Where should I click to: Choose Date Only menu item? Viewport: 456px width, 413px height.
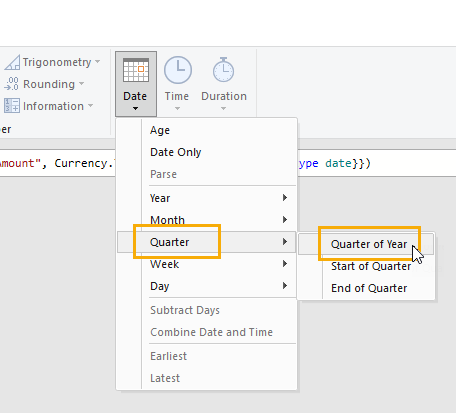pyautogui.click(x=206, y=152)
